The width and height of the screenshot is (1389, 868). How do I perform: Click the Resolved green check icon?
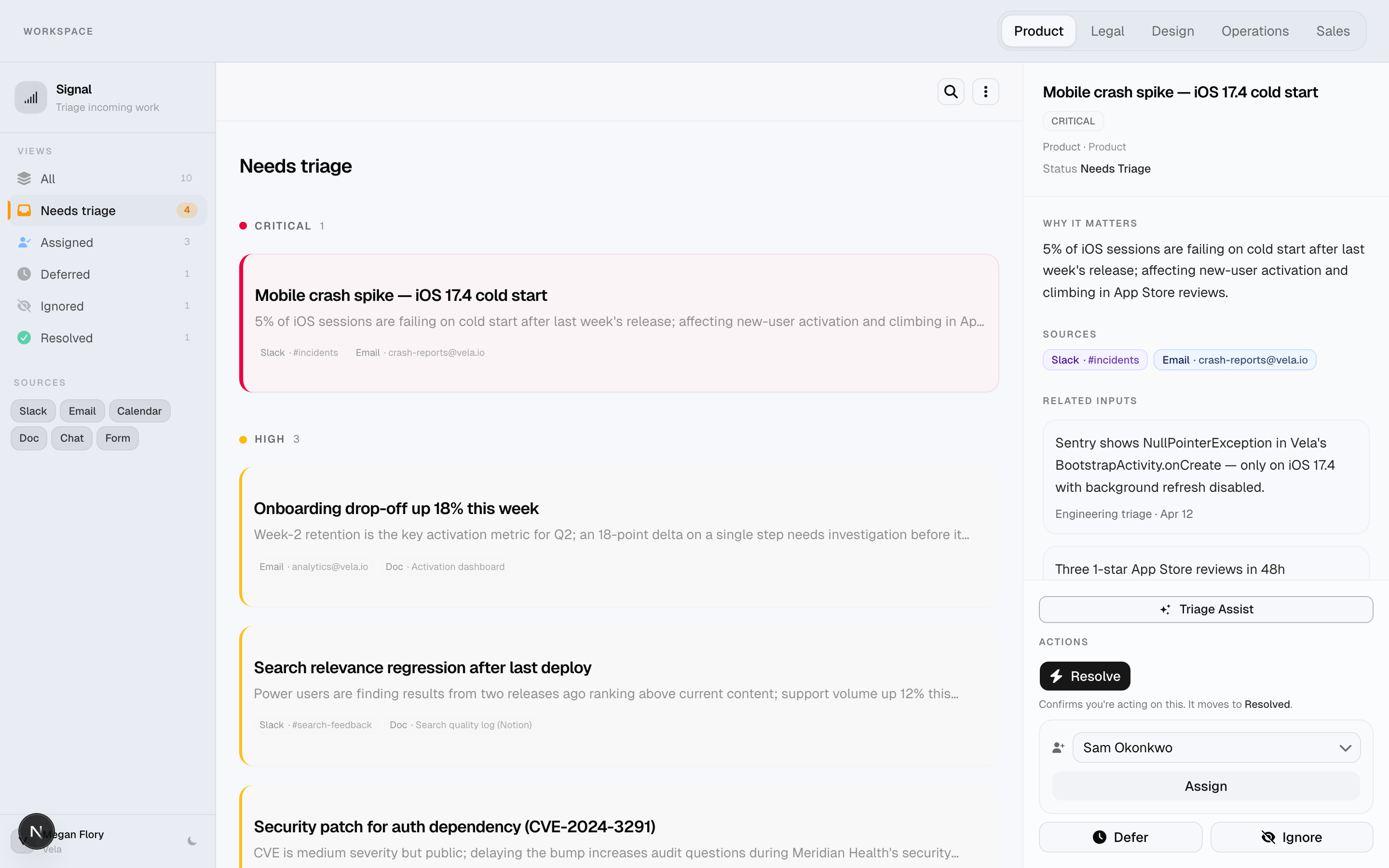(x=24, y=338)
